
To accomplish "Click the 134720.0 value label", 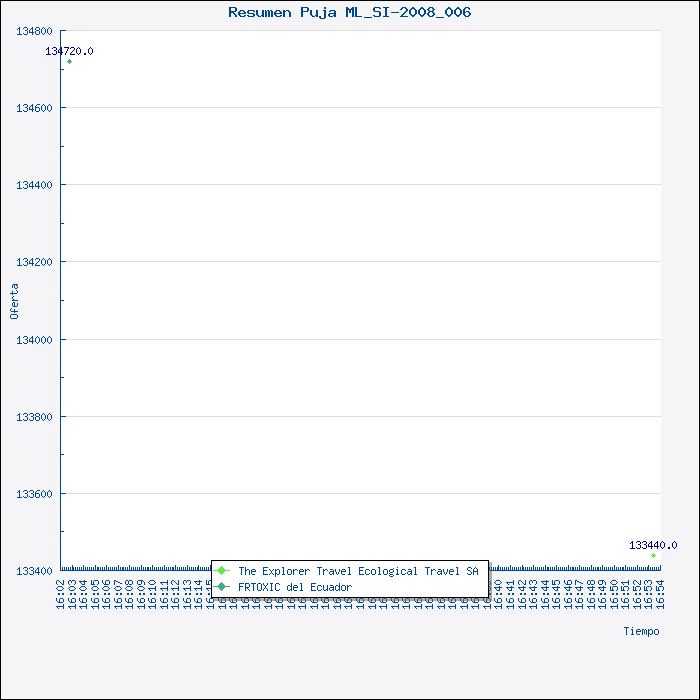I will (x=69, y=51).
